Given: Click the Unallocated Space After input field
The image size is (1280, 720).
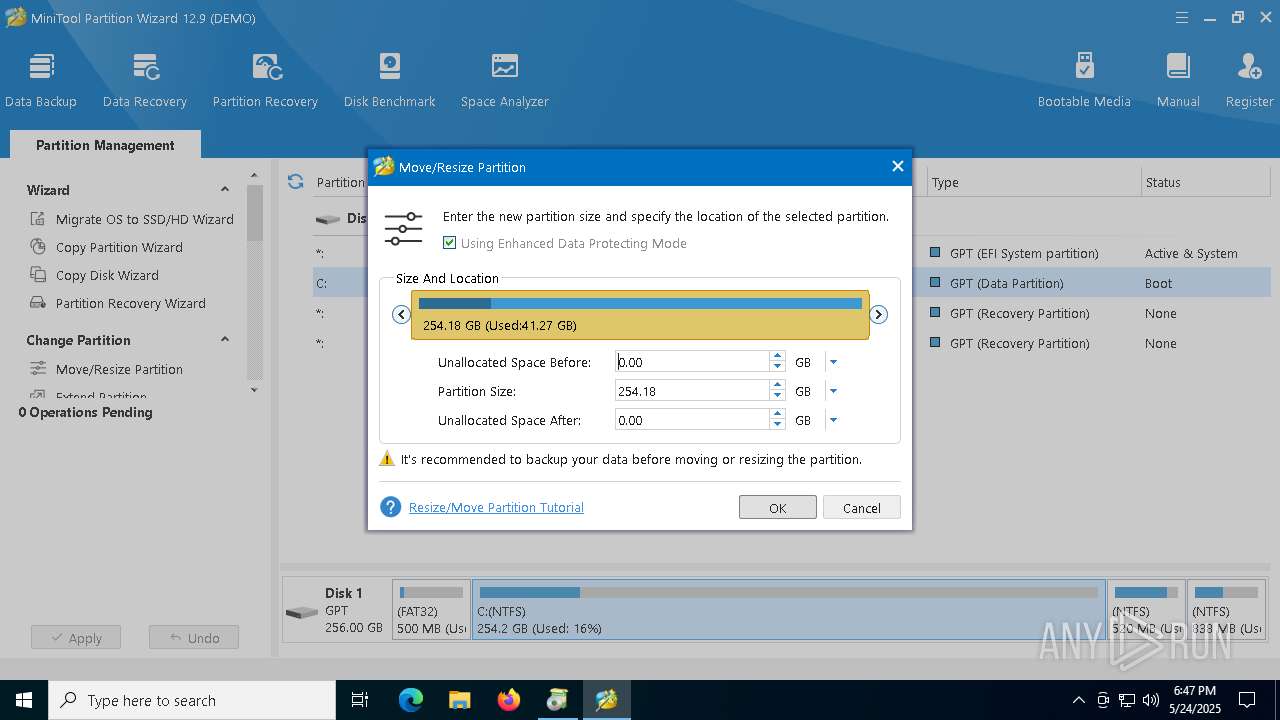Looking at the screenshot, I should (692, 420).
